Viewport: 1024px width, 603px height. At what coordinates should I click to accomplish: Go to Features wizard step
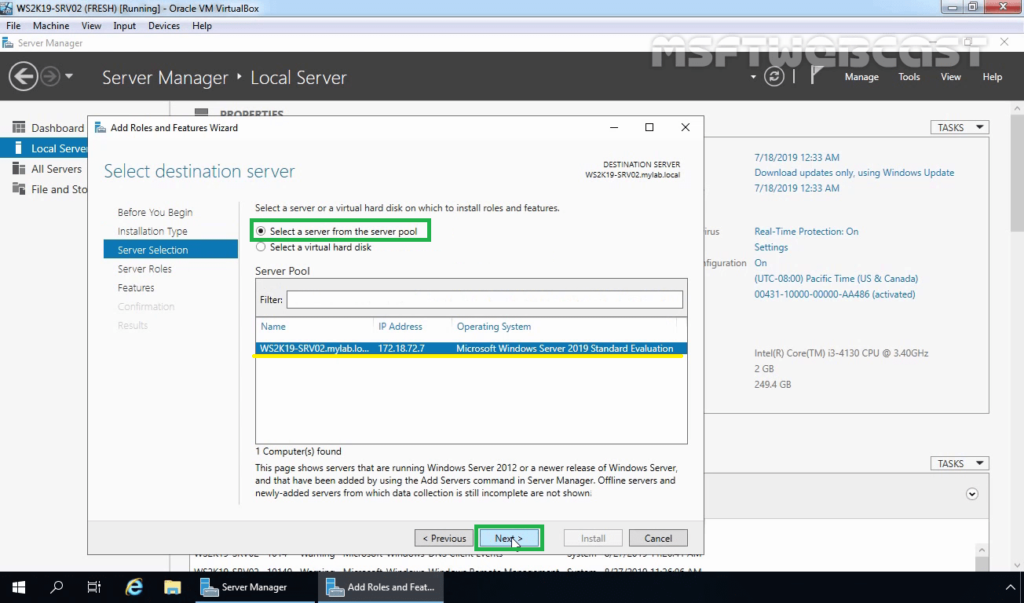tap(136, 287)
